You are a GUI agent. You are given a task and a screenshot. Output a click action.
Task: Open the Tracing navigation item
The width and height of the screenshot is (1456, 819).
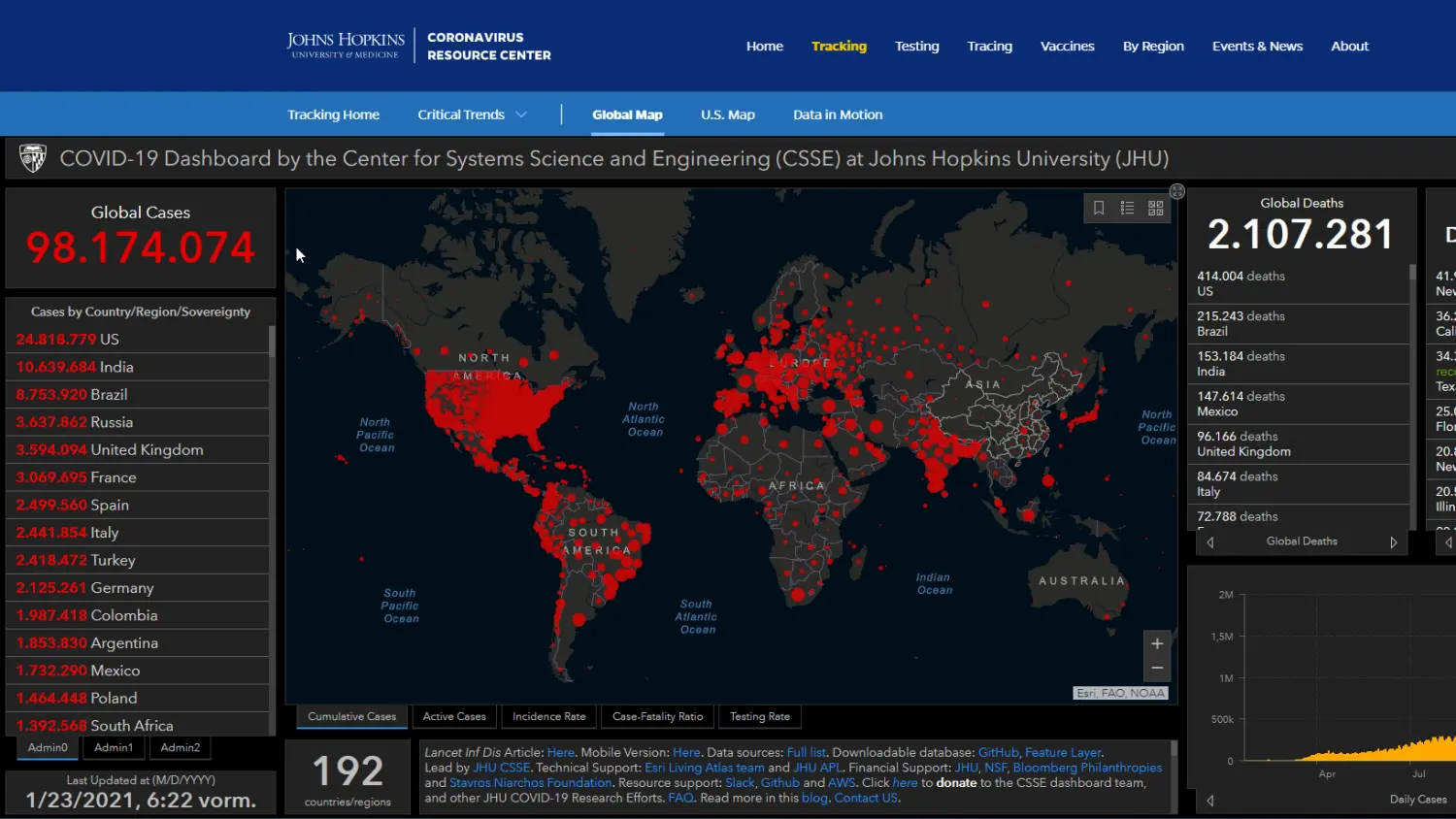[x=990, y=46]
